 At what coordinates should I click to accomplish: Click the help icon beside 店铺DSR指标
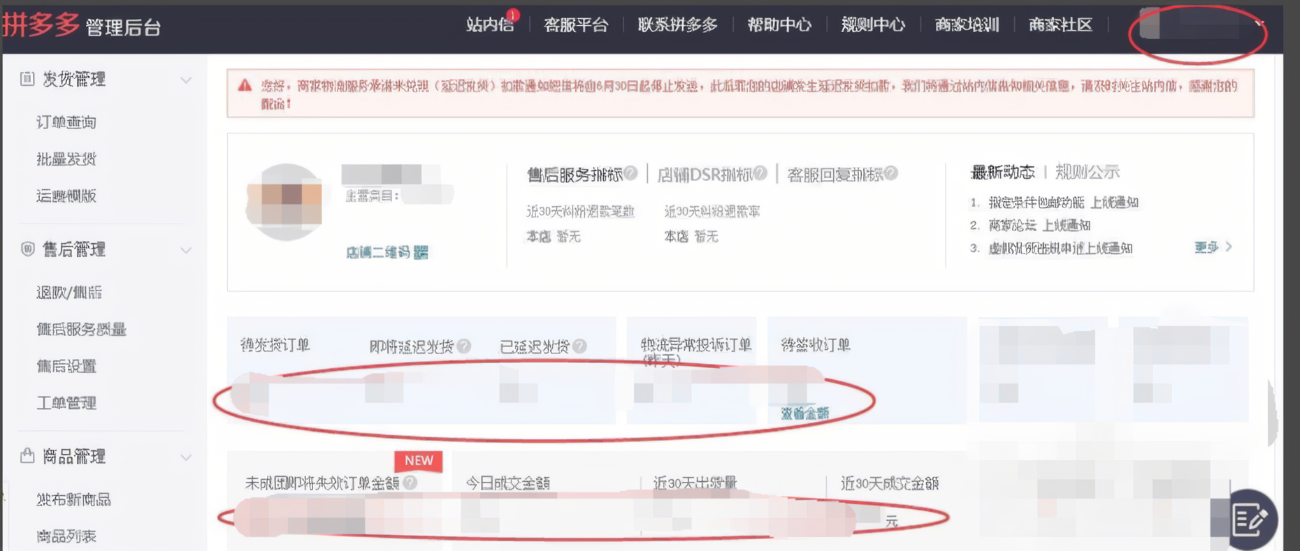coord(761,173)
